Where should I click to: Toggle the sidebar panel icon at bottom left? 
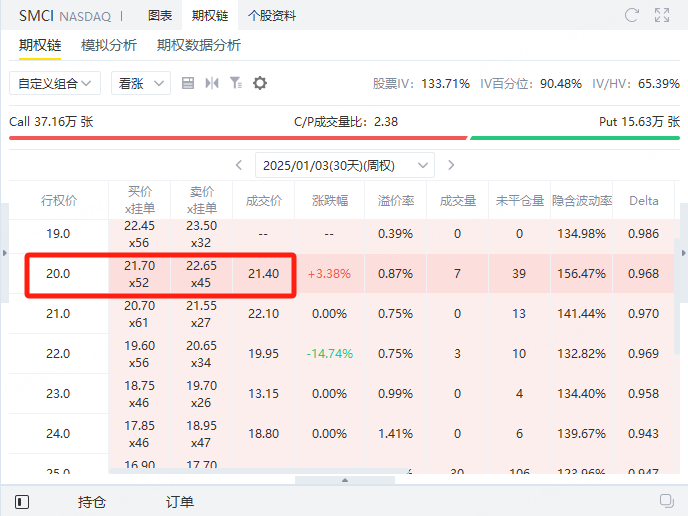click(x=22, y=502)
